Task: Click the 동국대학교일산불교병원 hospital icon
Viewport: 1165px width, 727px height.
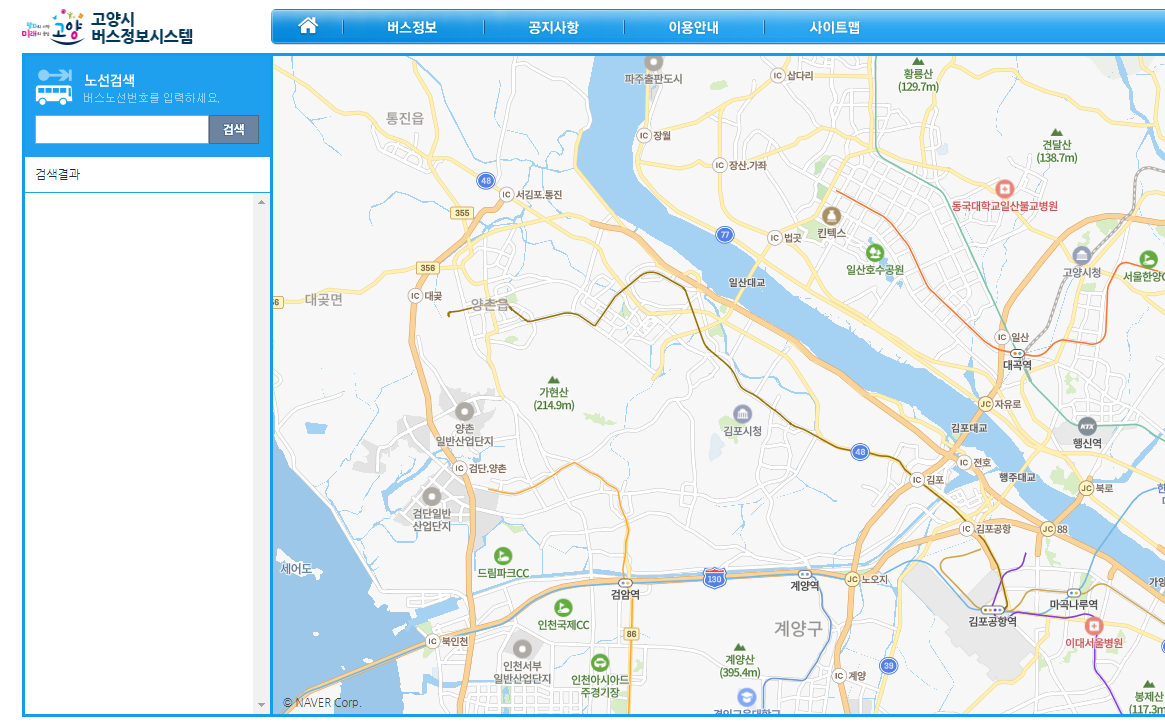Action: point(1005,189)
